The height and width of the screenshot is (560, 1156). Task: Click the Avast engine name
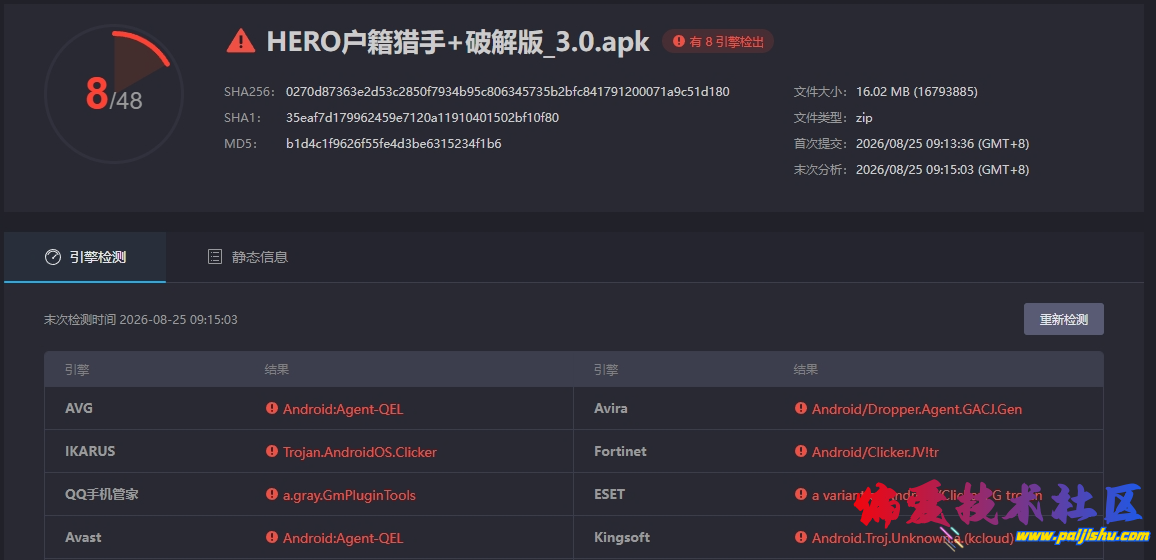(83, 537)
